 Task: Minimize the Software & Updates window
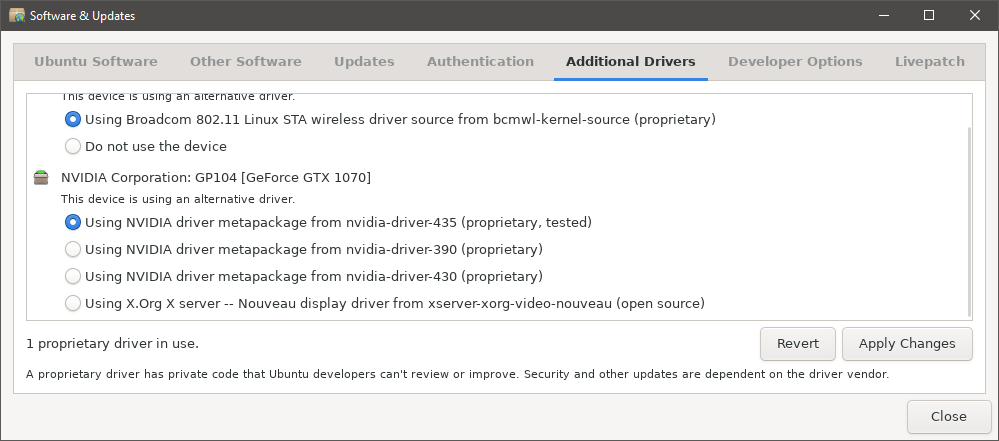click(x=884, y=15)
